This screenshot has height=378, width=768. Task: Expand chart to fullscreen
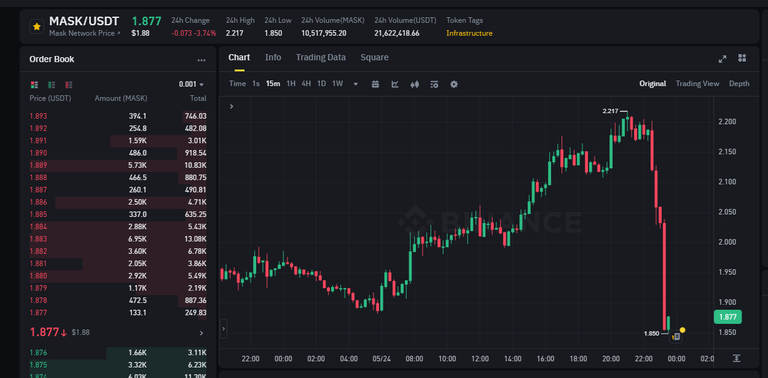coord(722,59)
